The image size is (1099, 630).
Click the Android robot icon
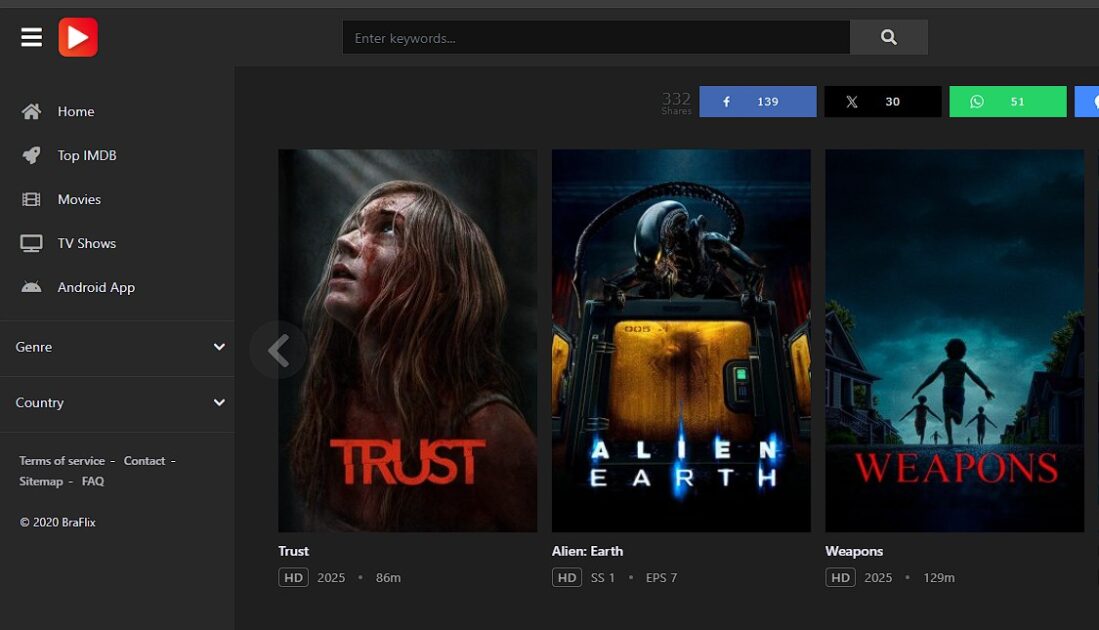32,287
